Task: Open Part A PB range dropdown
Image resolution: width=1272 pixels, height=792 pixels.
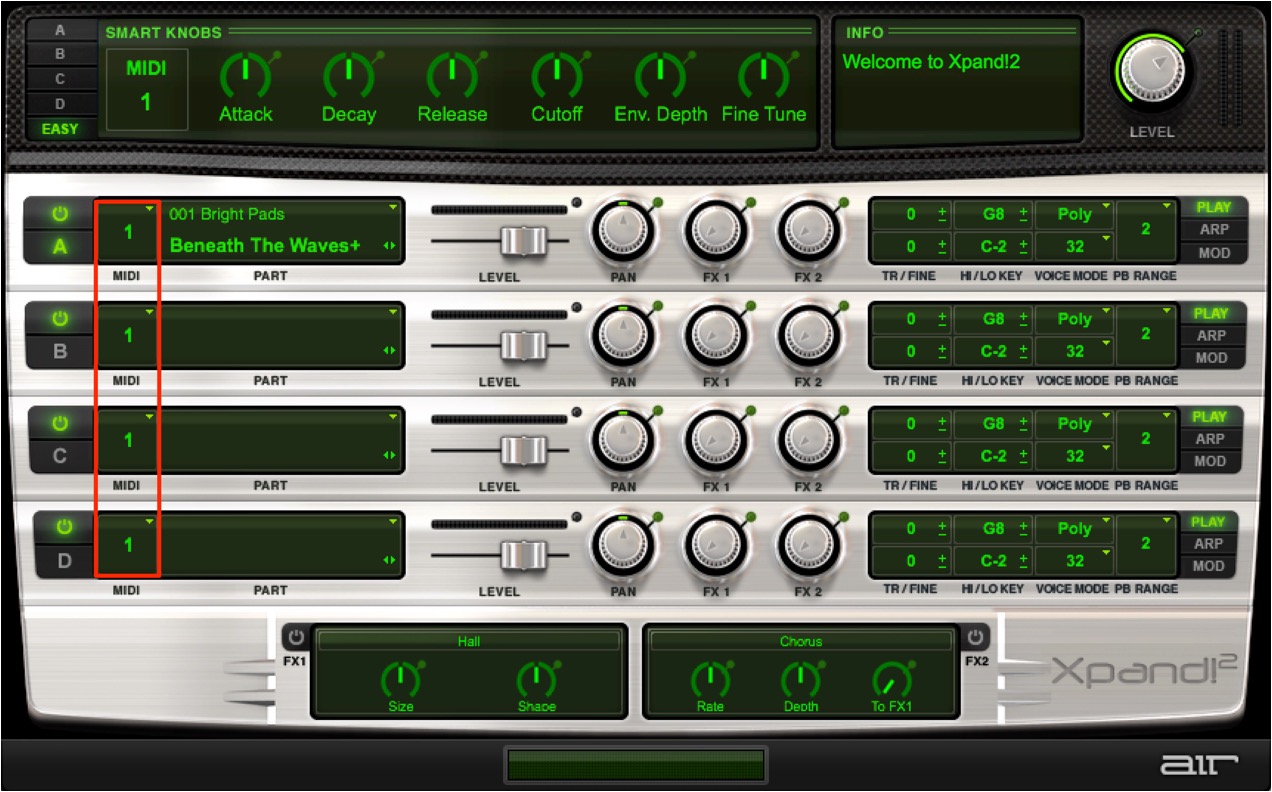Action: [1146, 230]
